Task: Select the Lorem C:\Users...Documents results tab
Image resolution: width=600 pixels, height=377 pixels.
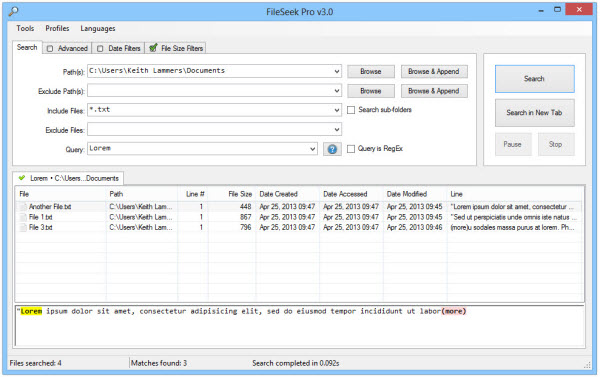Action: (68, 178)
